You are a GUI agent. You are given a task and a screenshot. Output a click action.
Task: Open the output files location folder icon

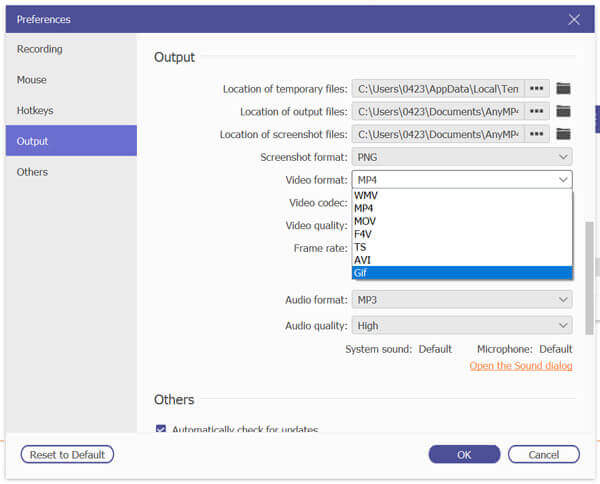pos(563,111)
